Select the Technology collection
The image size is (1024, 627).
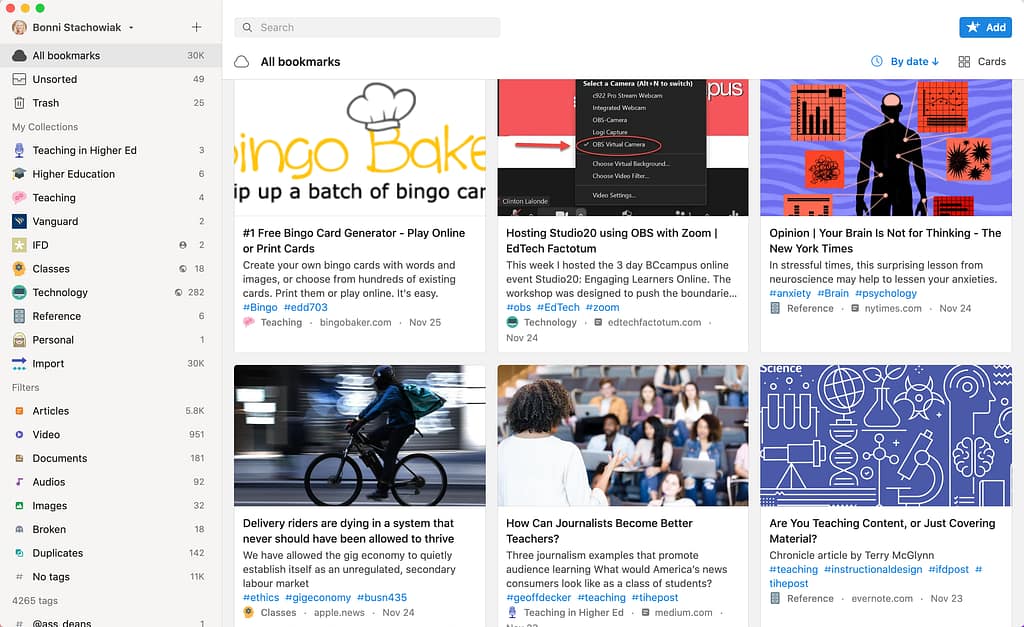click(x=60, y=293)
